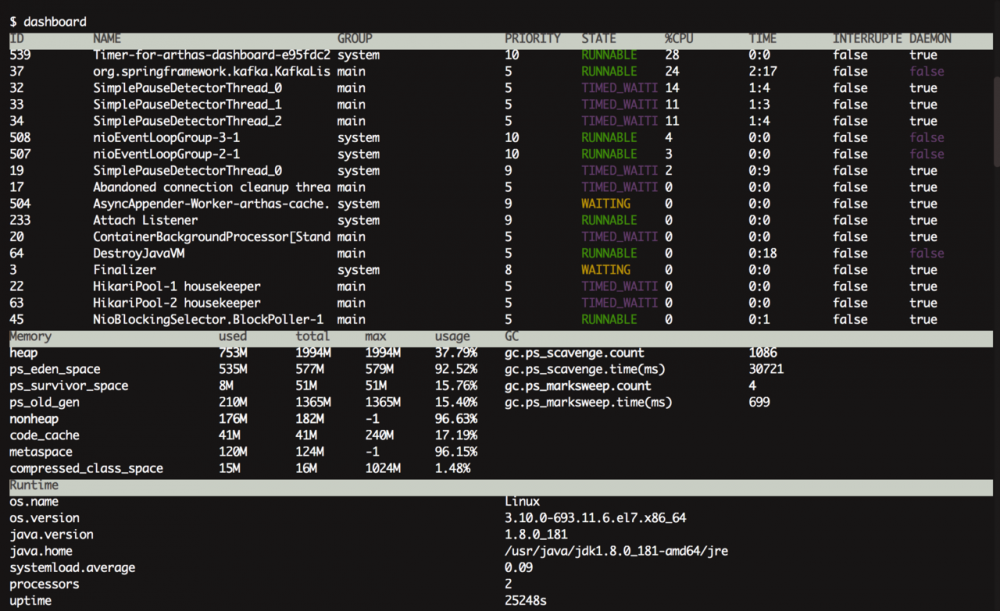The width and height of the screenshot is (1000, 611).
Task: Click the PRIORITY column header
Action: (x=533, y=39)
